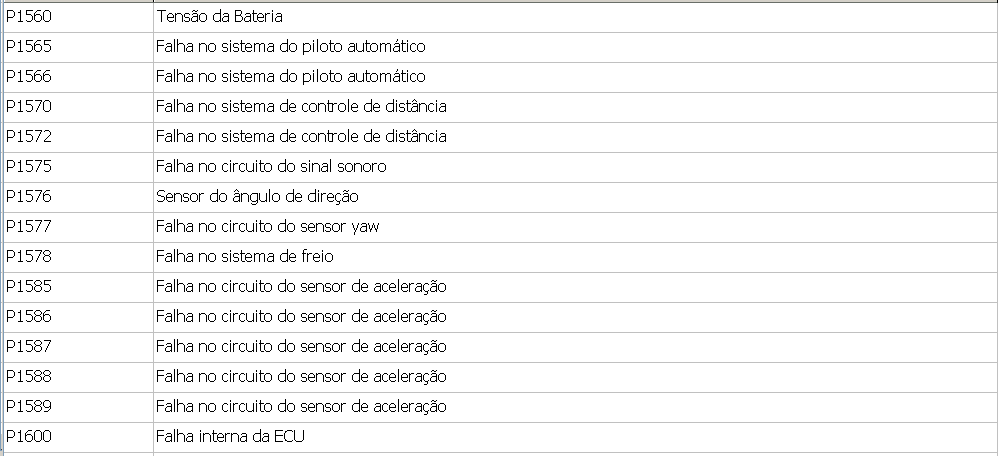Select the P1565 code cell
The width and height of the screenshot is (1001, 456).
pyautogui.click(x=29, y=47)
